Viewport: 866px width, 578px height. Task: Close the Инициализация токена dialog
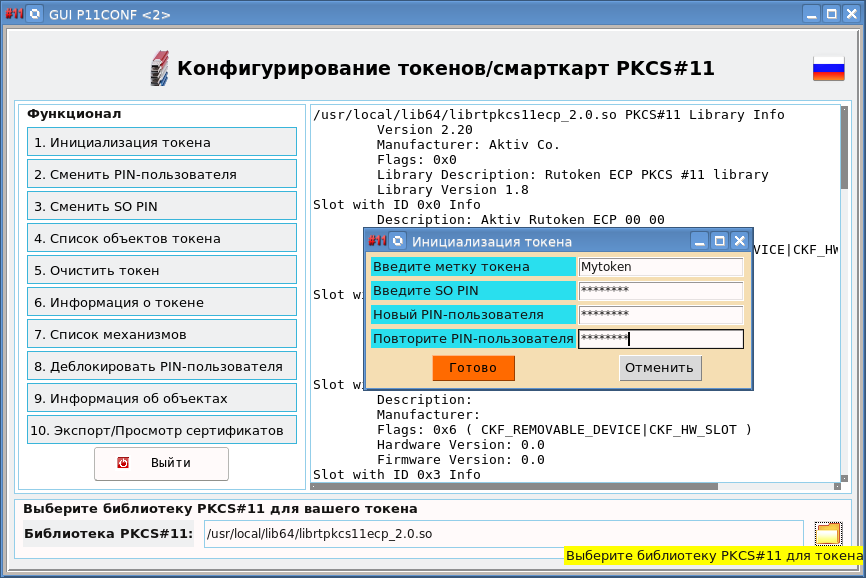pyautogui.click(x=740, y=241)
